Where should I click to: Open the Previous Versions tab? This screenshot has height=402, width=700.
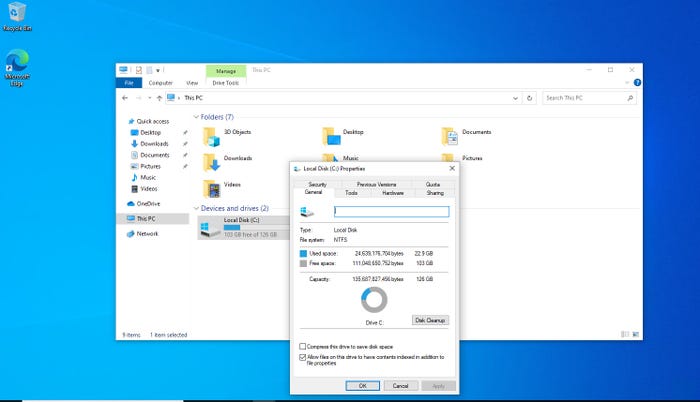pos(376,184)
